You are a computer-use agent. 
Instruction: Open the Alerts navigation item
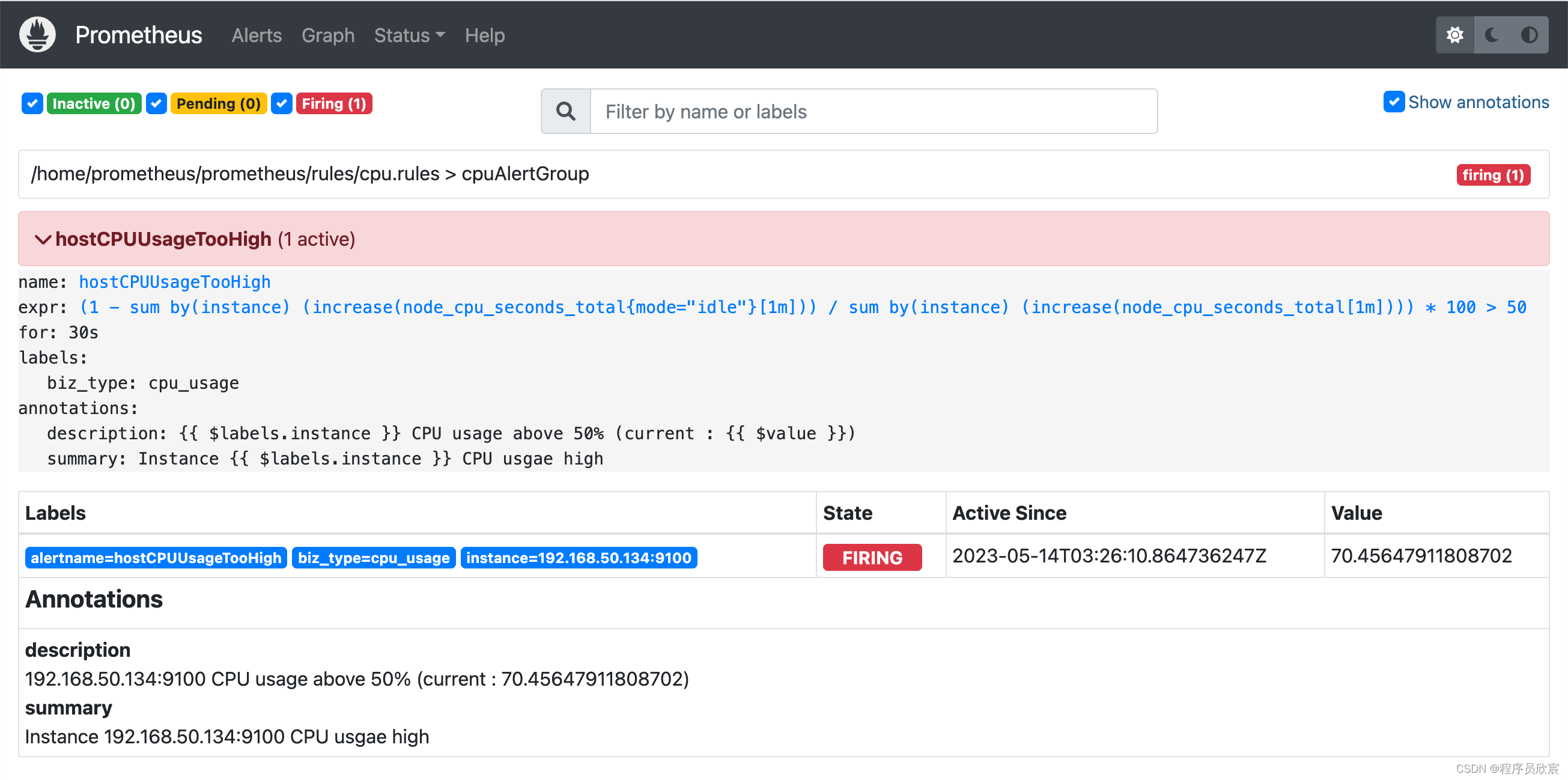(257, 35)
